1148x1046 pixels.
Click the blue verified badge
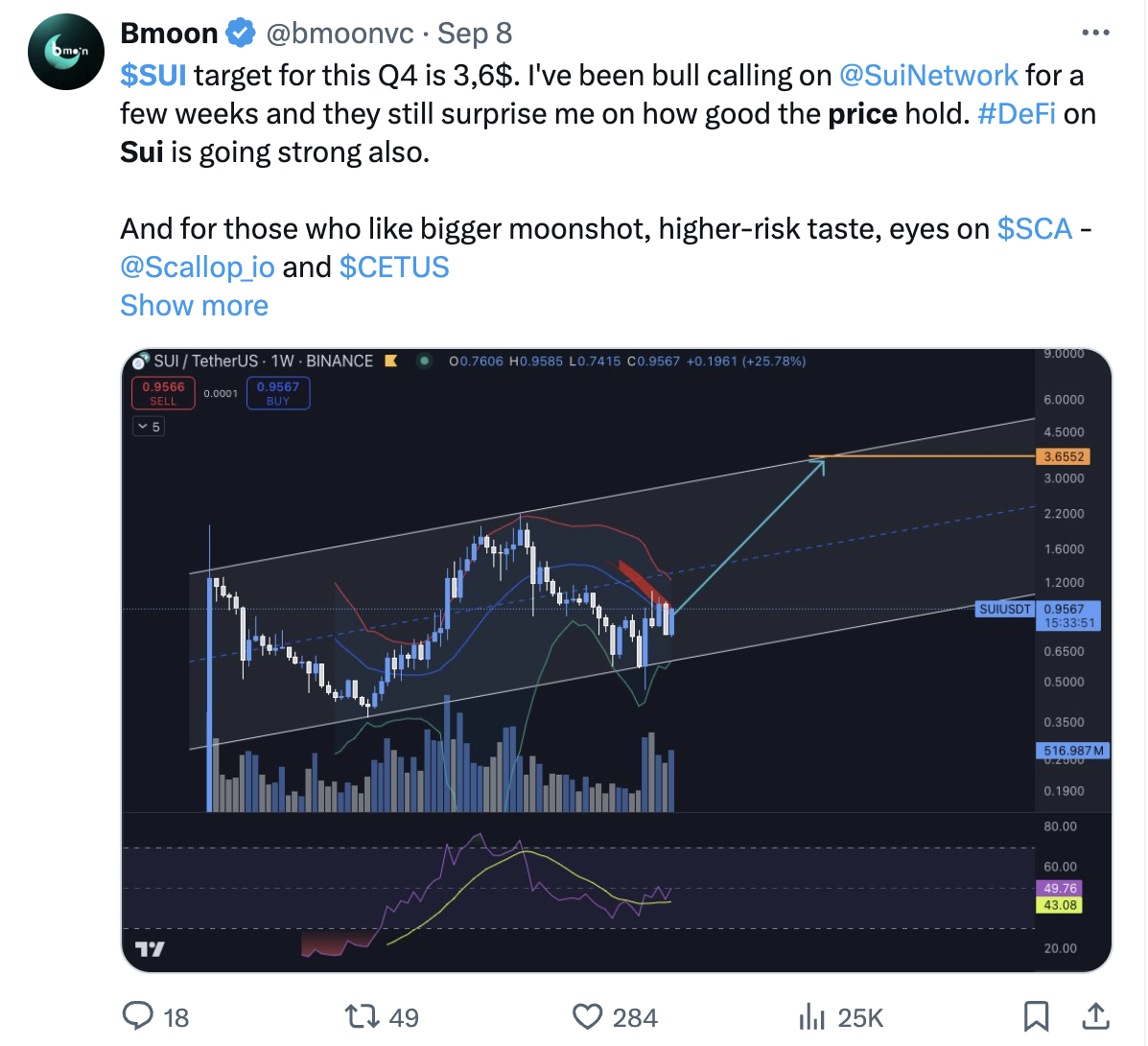pyautogui.click(x=240, y=35)
